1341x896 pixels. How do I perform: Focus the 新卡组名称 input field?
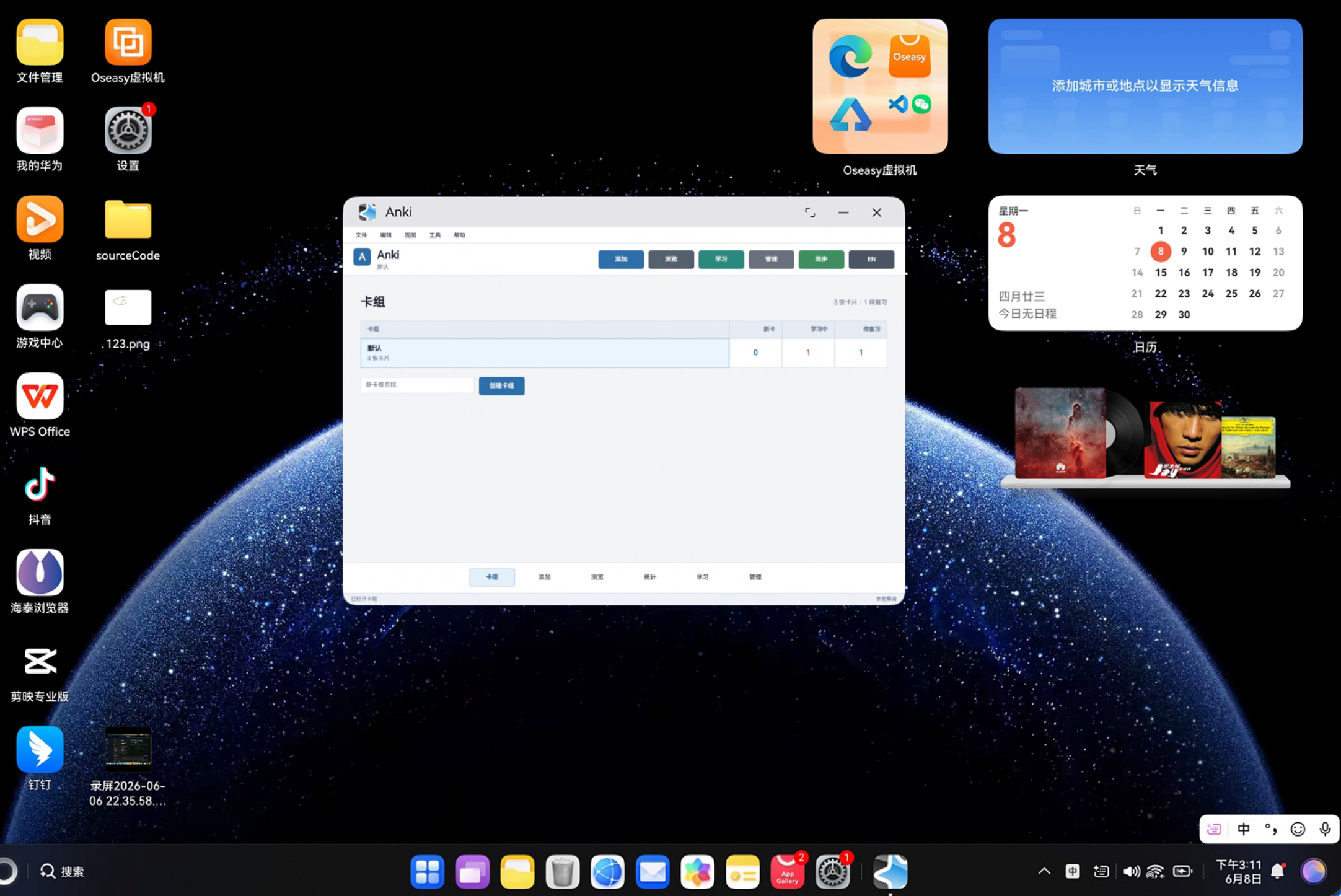(x=417, y=385)
